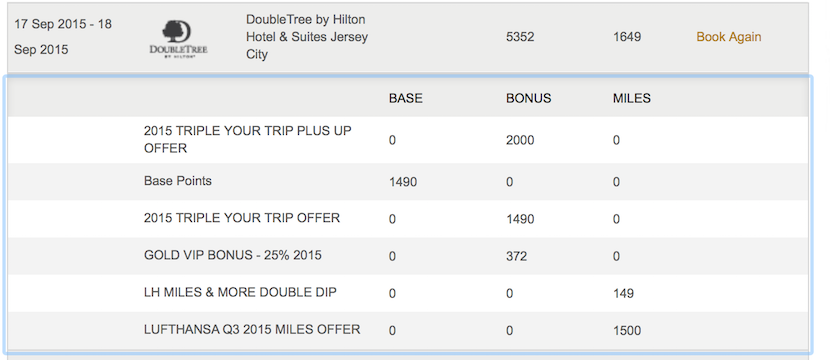Click the 372 Gold VIP bonus value
830x360 pixels.
(x=517, y=257)
